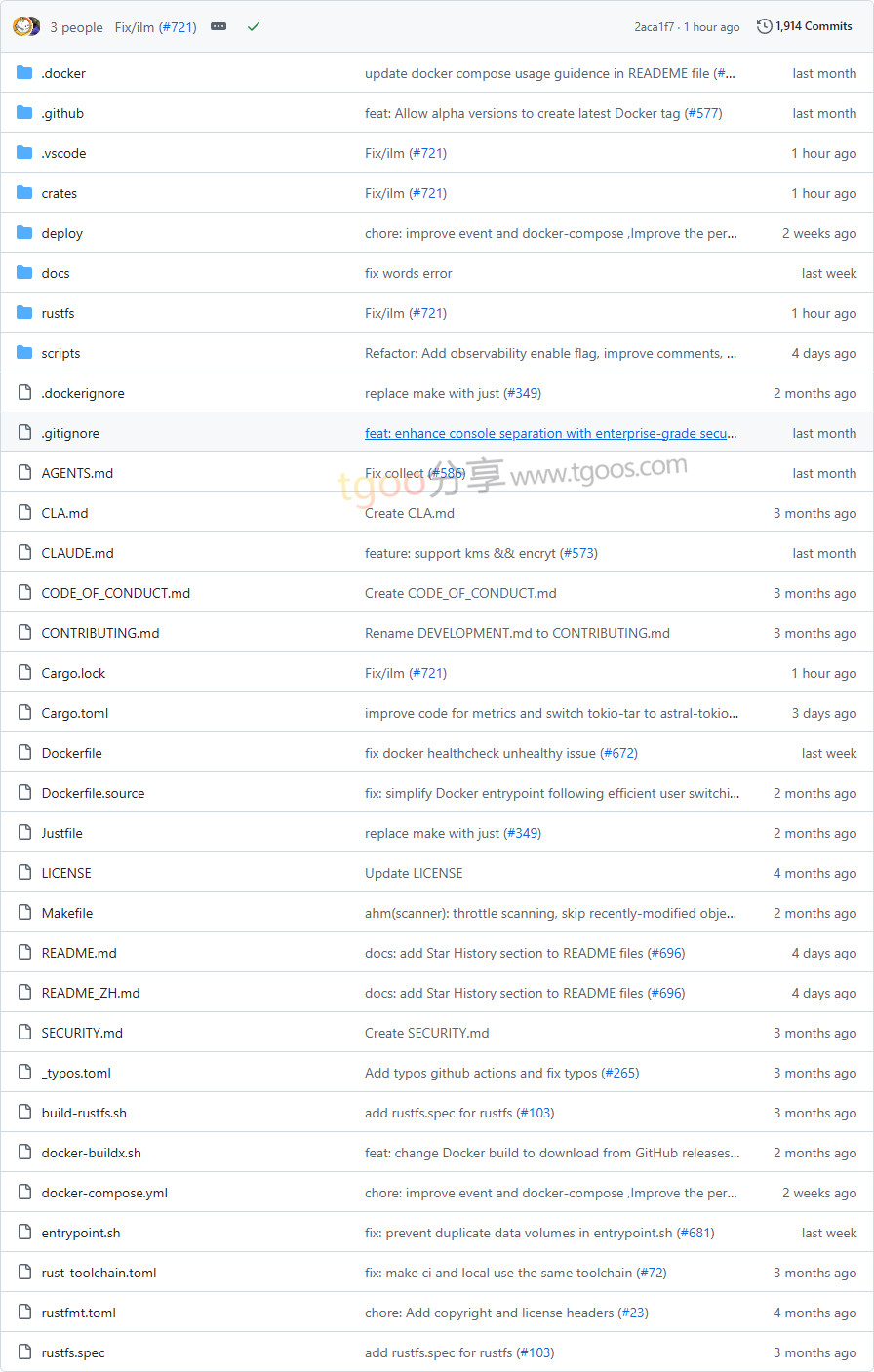View the 1,914 Commits history
Image resolution: width=874 pixels, height=1372 pixels.
pyautogui.click(x=814, y=26)
